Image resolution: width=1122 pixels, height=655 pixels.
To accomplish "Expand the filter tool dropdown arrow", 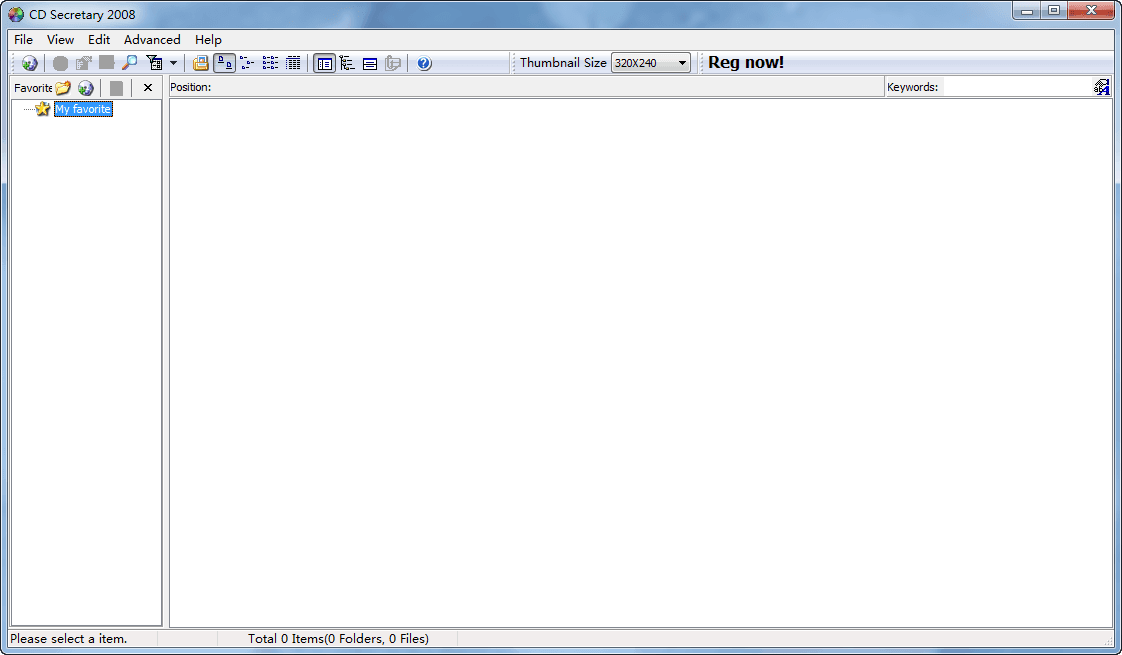I will tap(173, 63).
